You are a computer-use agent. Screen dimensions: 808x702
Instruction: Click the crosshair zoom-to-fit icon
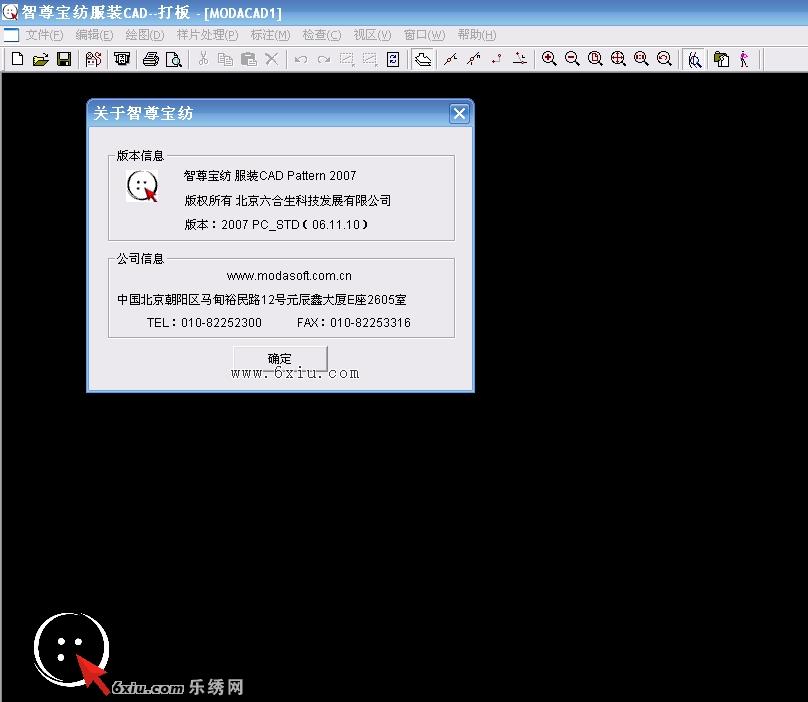coord(618,59)
